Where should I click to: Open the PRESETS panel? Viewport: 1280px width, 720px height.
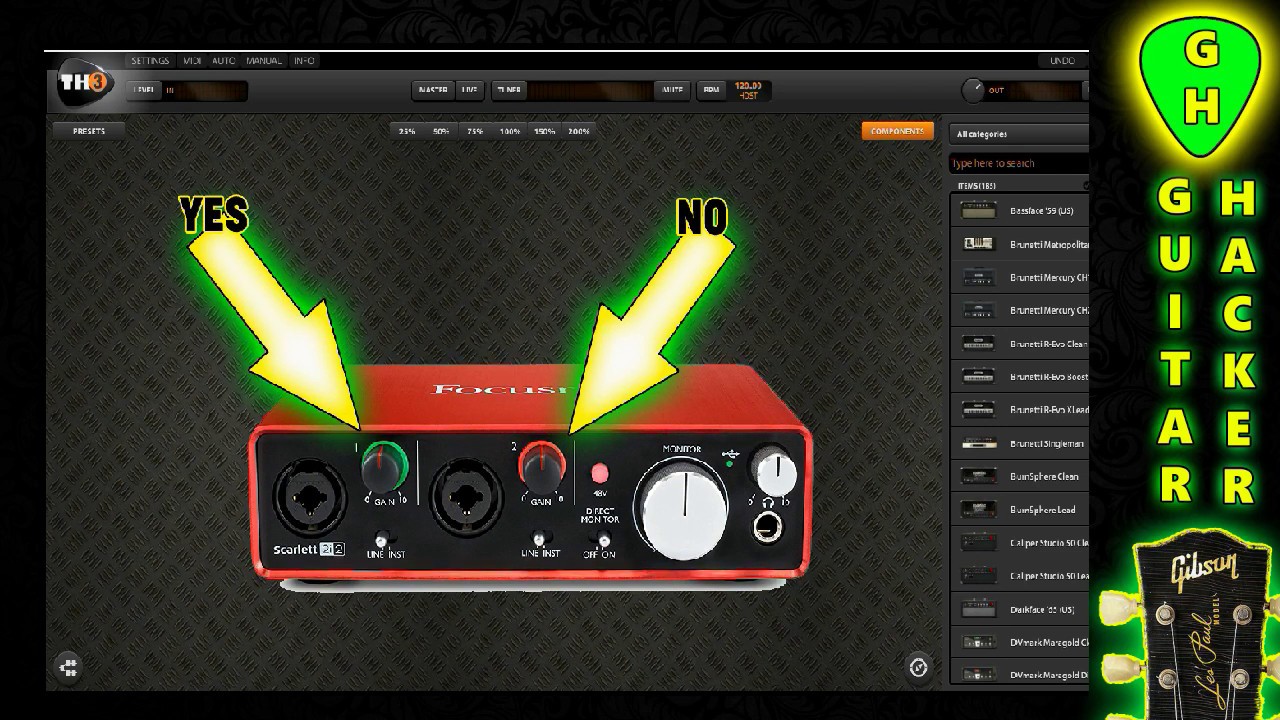pyautogui.click(x=89, y=131)
